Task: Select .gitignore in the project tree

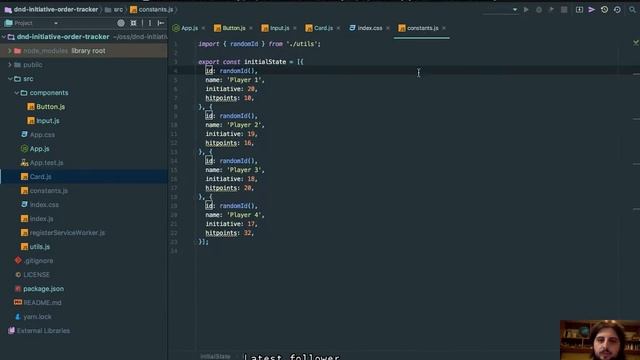Action: pos(38,261)
